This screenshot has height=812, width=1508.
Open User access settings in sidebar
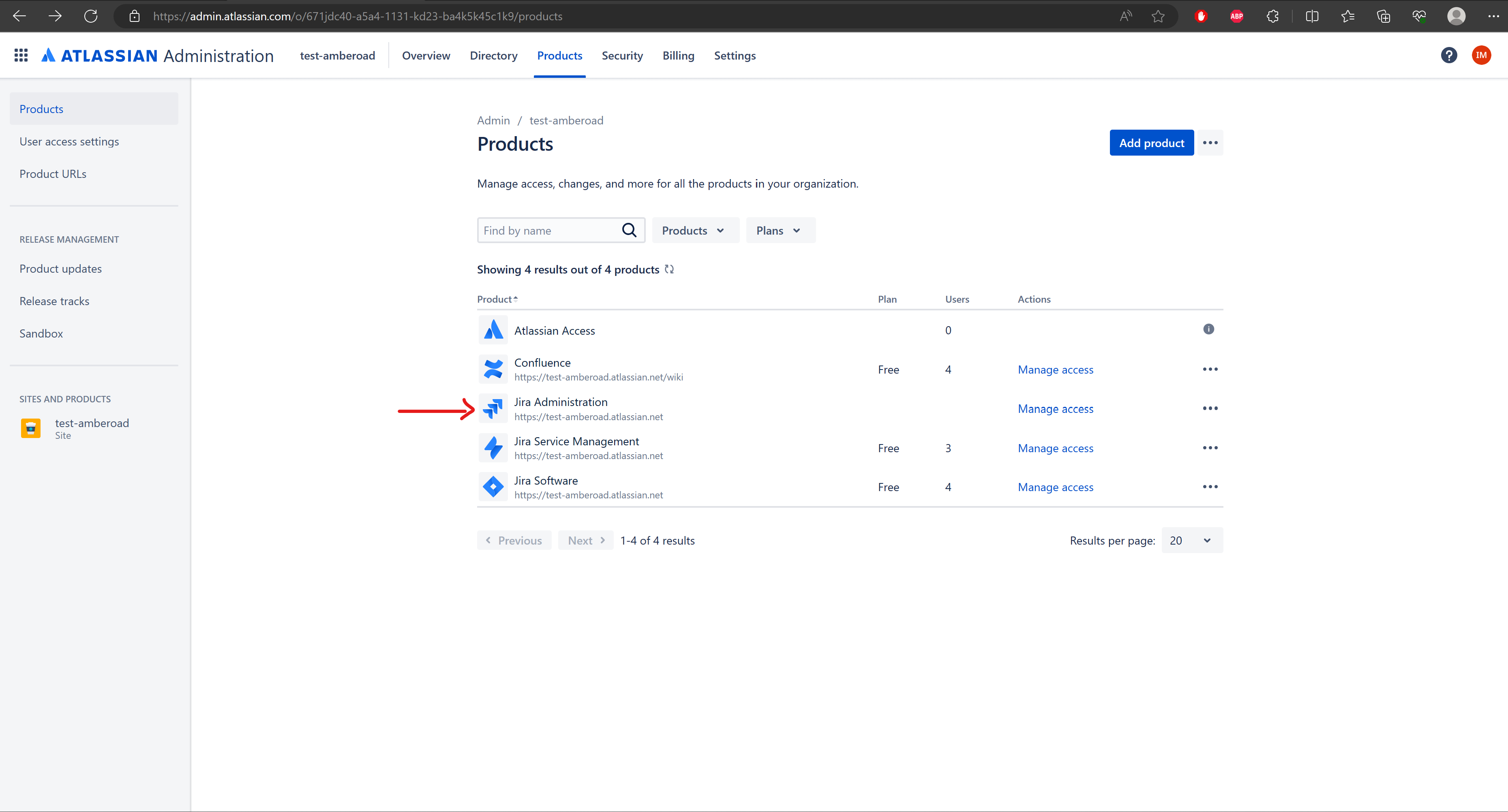(x=69, y=141)
